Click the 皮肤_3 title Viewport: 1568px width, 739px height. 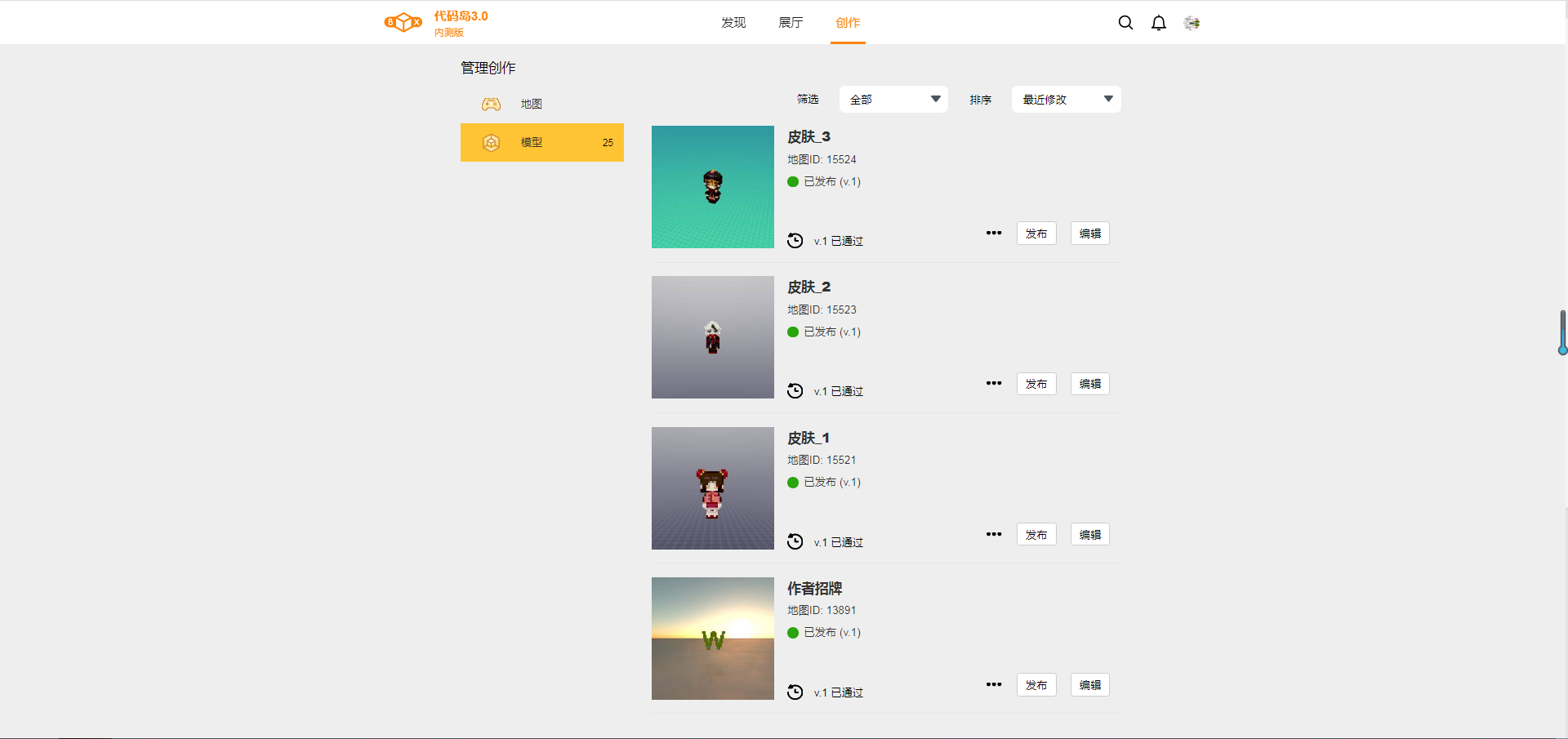click(x=808, y=136)
